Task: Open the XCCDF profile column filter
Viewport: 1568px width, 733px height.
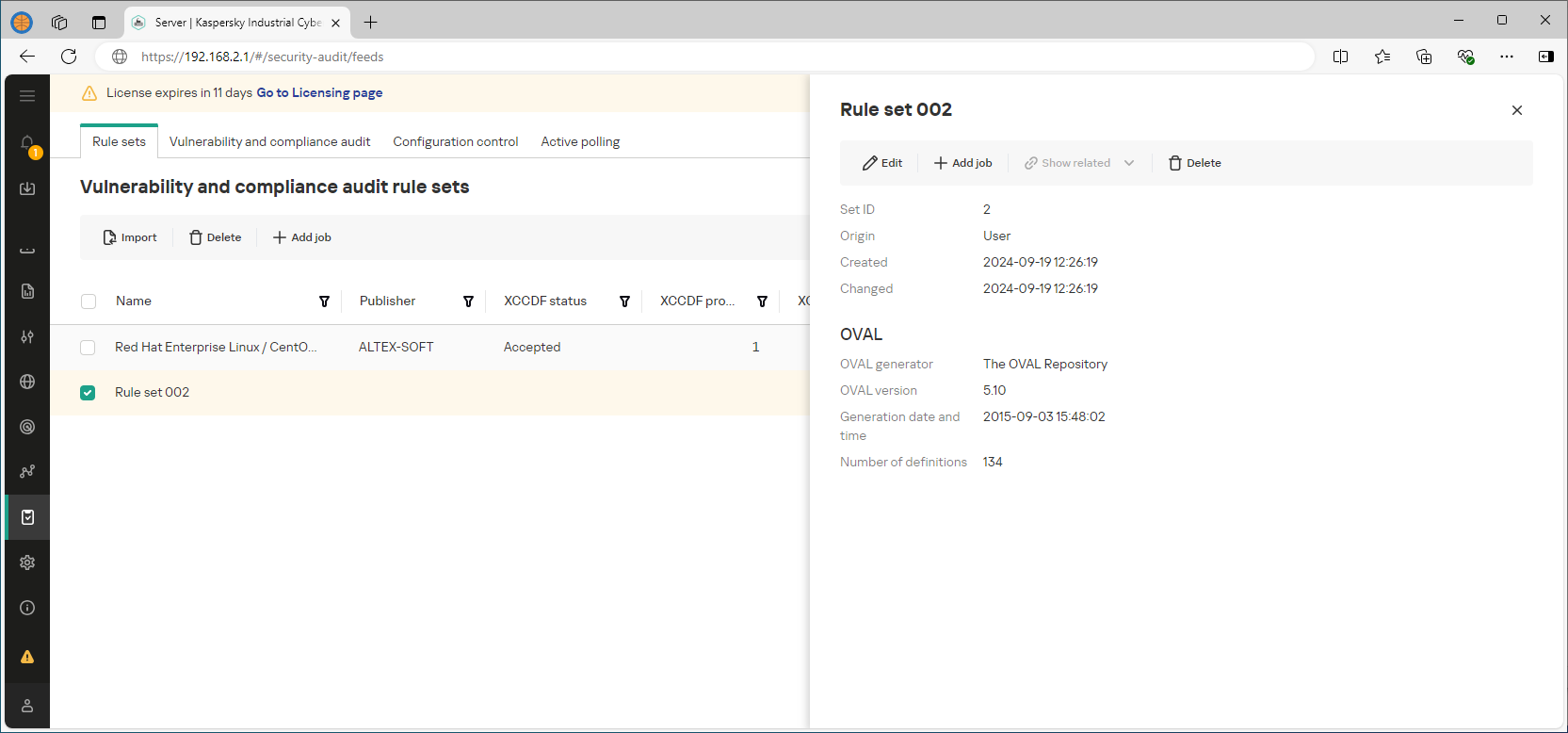Action: coord(762,301)
